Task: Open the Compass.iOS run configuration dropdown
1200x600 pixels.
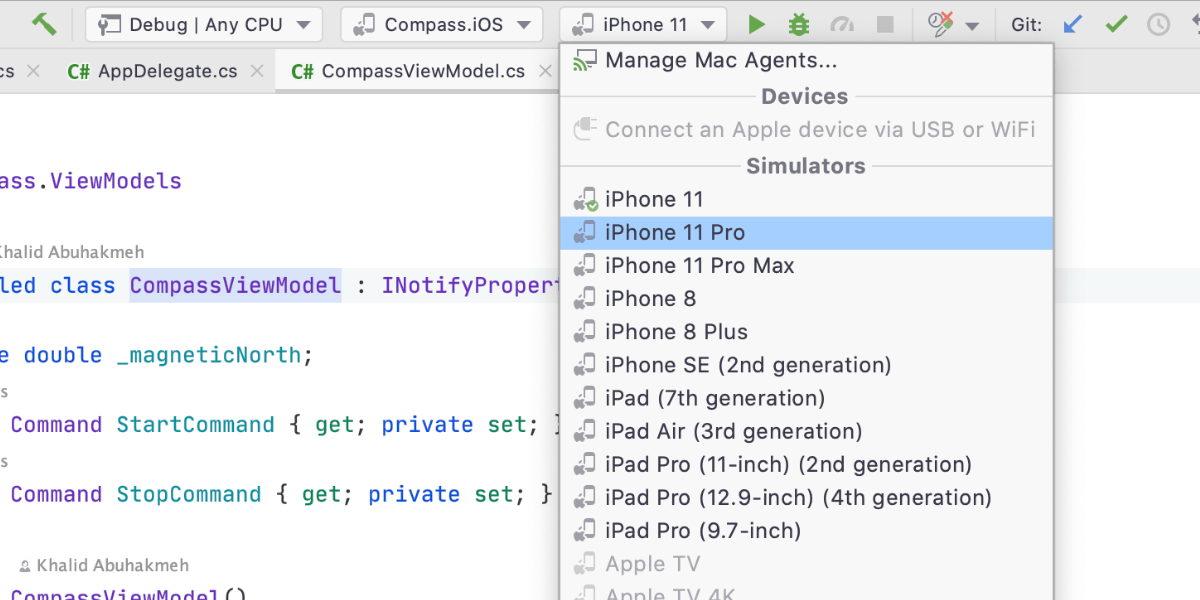Action: [x=441, y=25]
